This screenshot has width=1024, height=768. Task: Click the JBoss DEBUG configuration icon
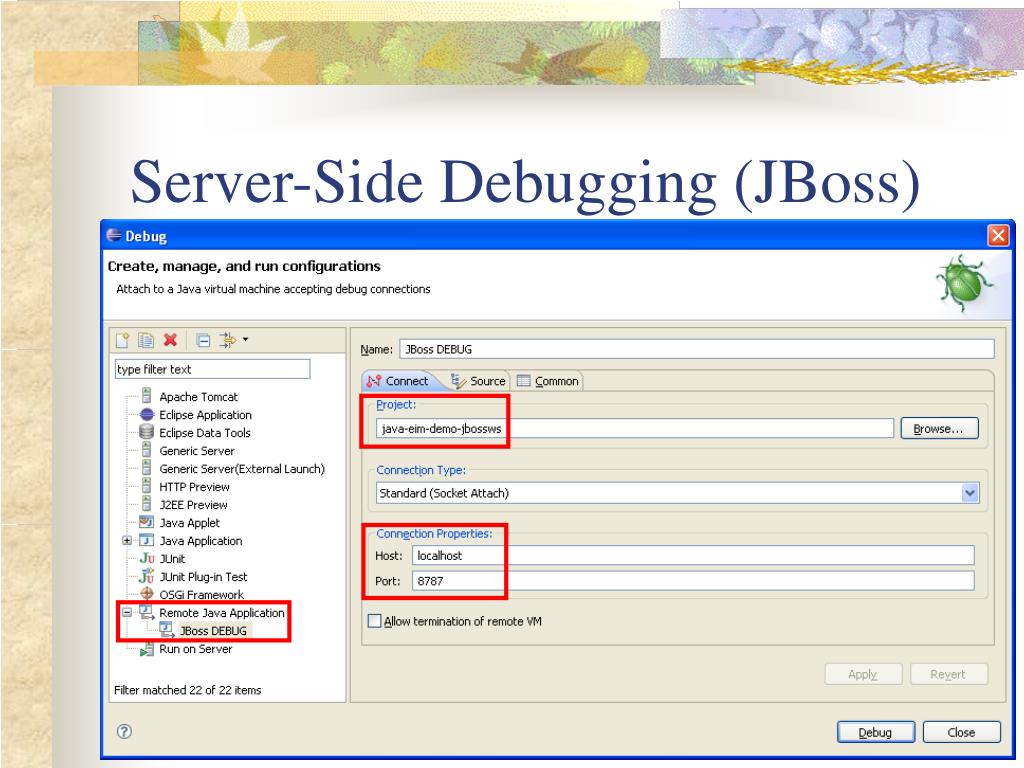[167, 630]
